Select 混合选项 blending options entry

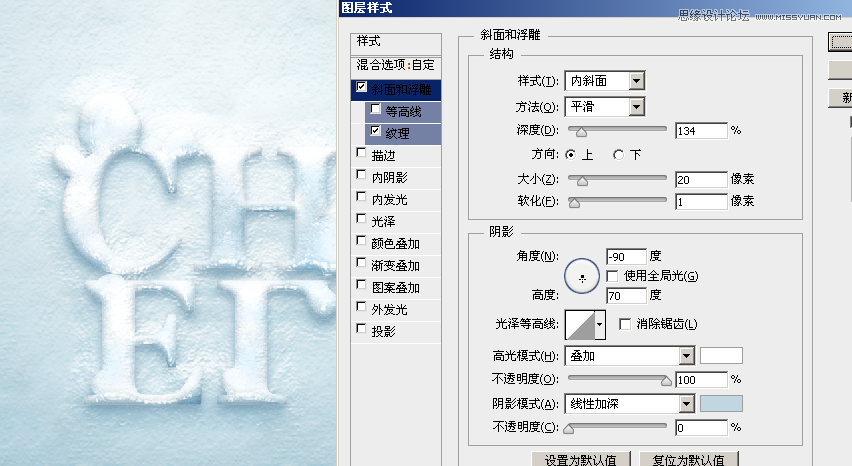tap(395, 65)
